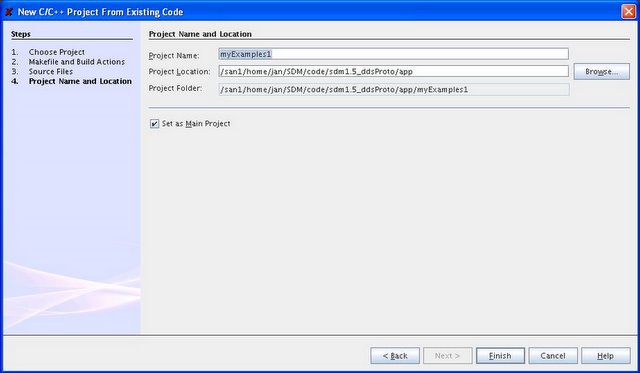
Task: Go to previous step with Back button
Action: [395, 356]
